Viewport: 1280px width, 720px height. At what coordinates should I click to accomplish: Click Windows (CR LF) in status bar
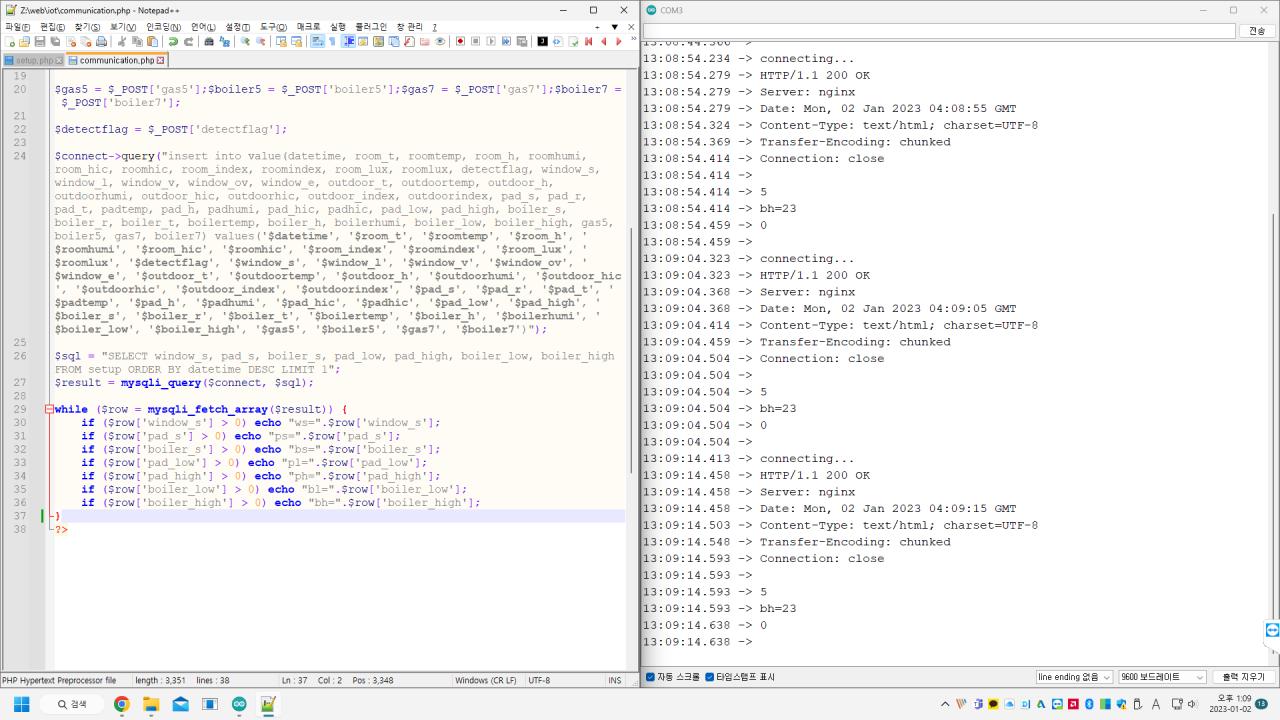(x=486, y=680)
